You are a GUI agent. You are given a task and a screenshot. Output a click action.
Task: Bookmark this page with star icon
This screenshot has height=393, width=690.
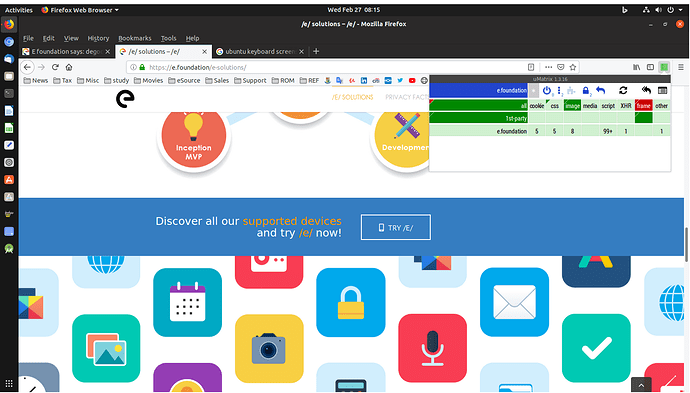click(573, 67)
